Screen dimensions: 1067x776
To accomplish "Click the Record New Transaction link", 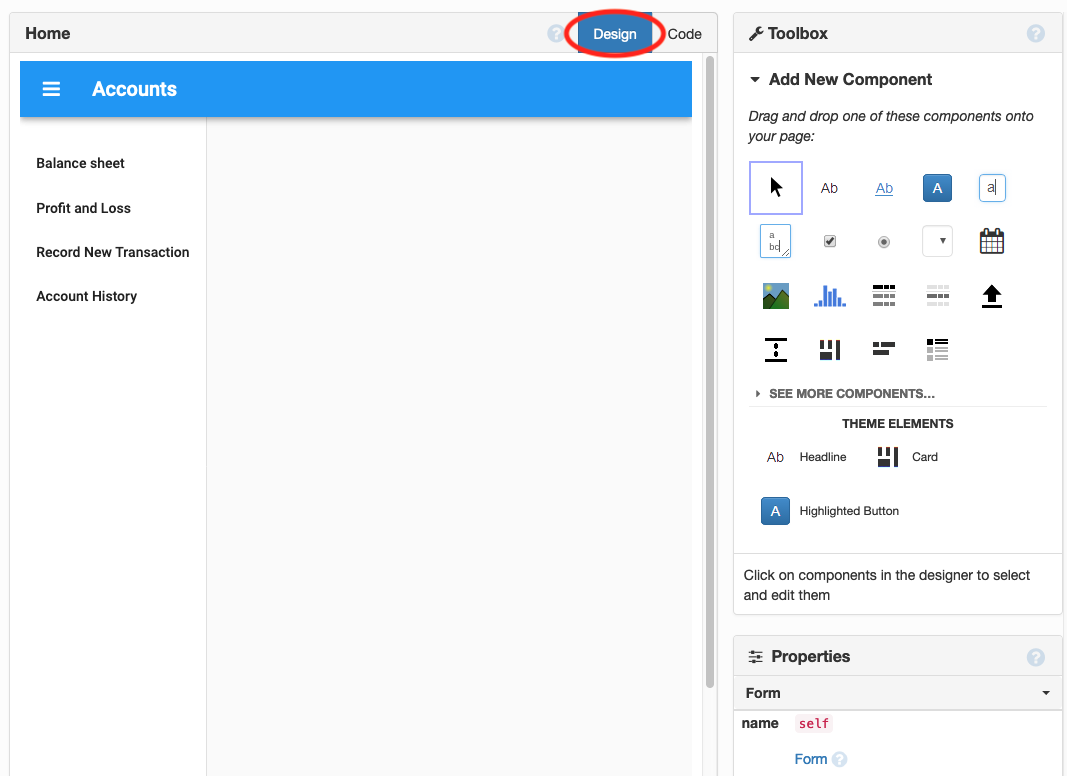I will (x=112, y=252).
